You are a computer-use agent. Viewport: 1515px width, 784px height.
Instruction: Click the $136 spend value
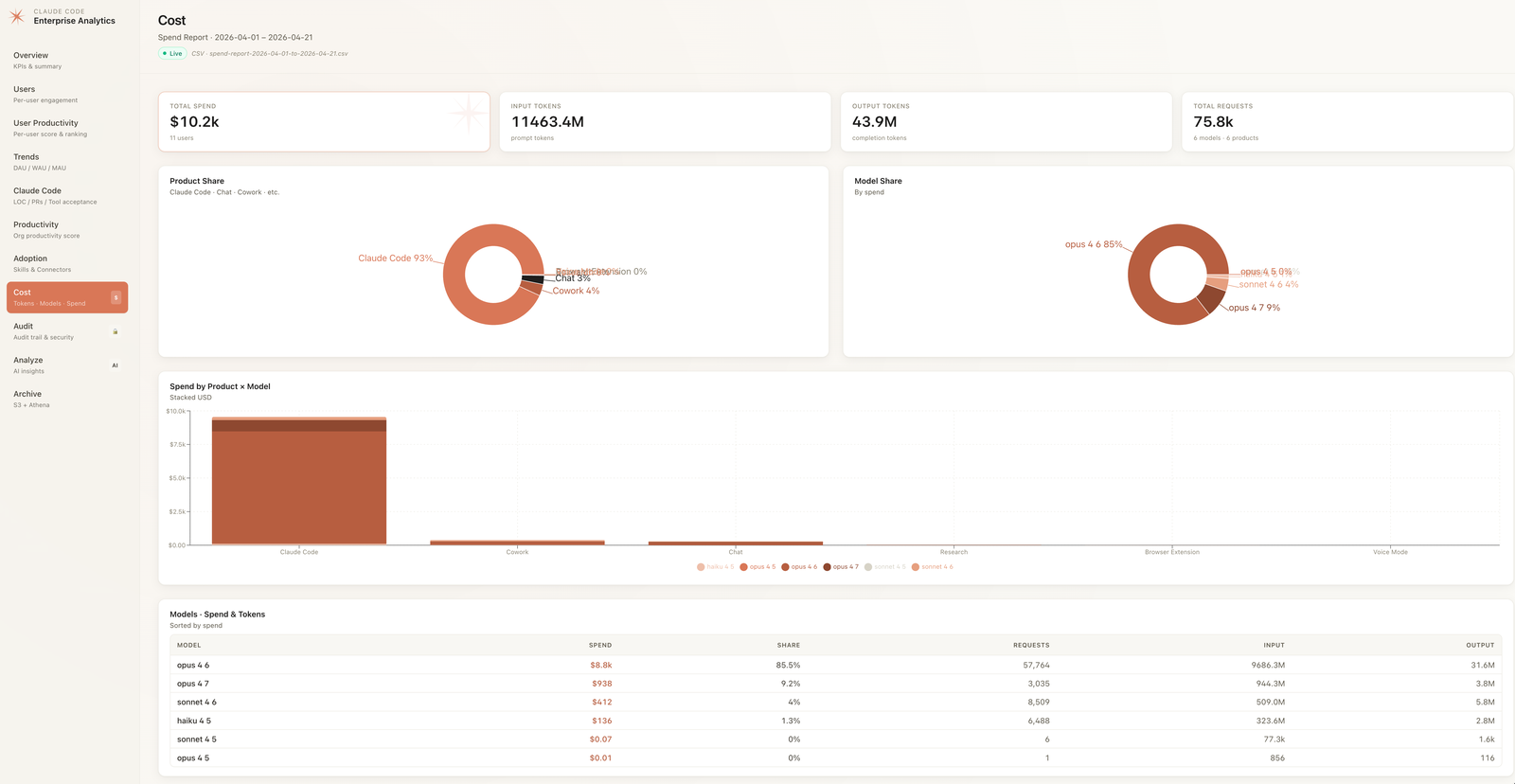point(602,721)
